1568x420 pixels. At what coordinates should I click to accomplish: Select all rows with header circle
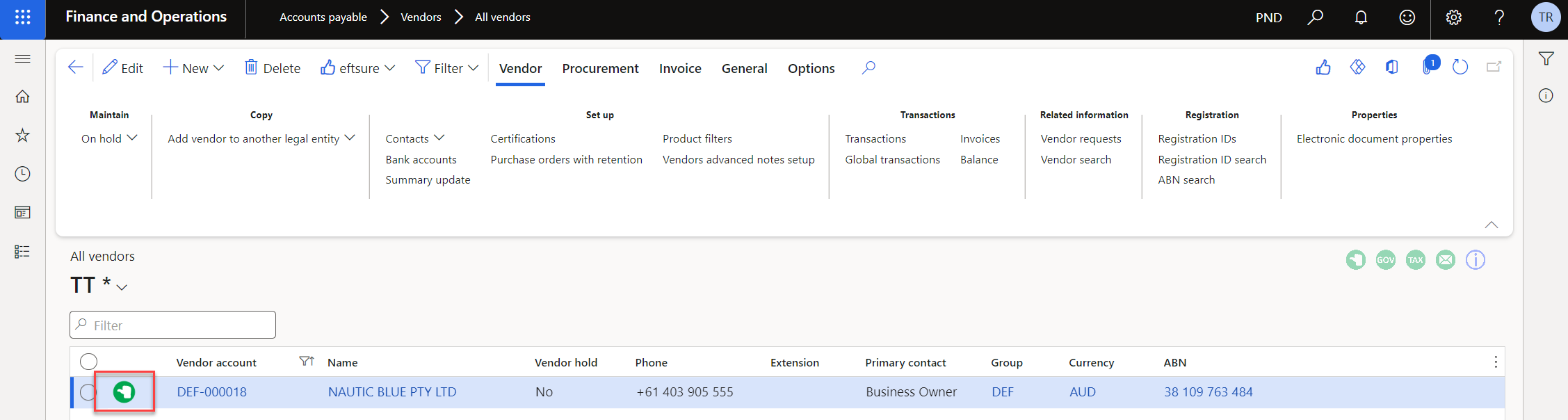point(88,362)
